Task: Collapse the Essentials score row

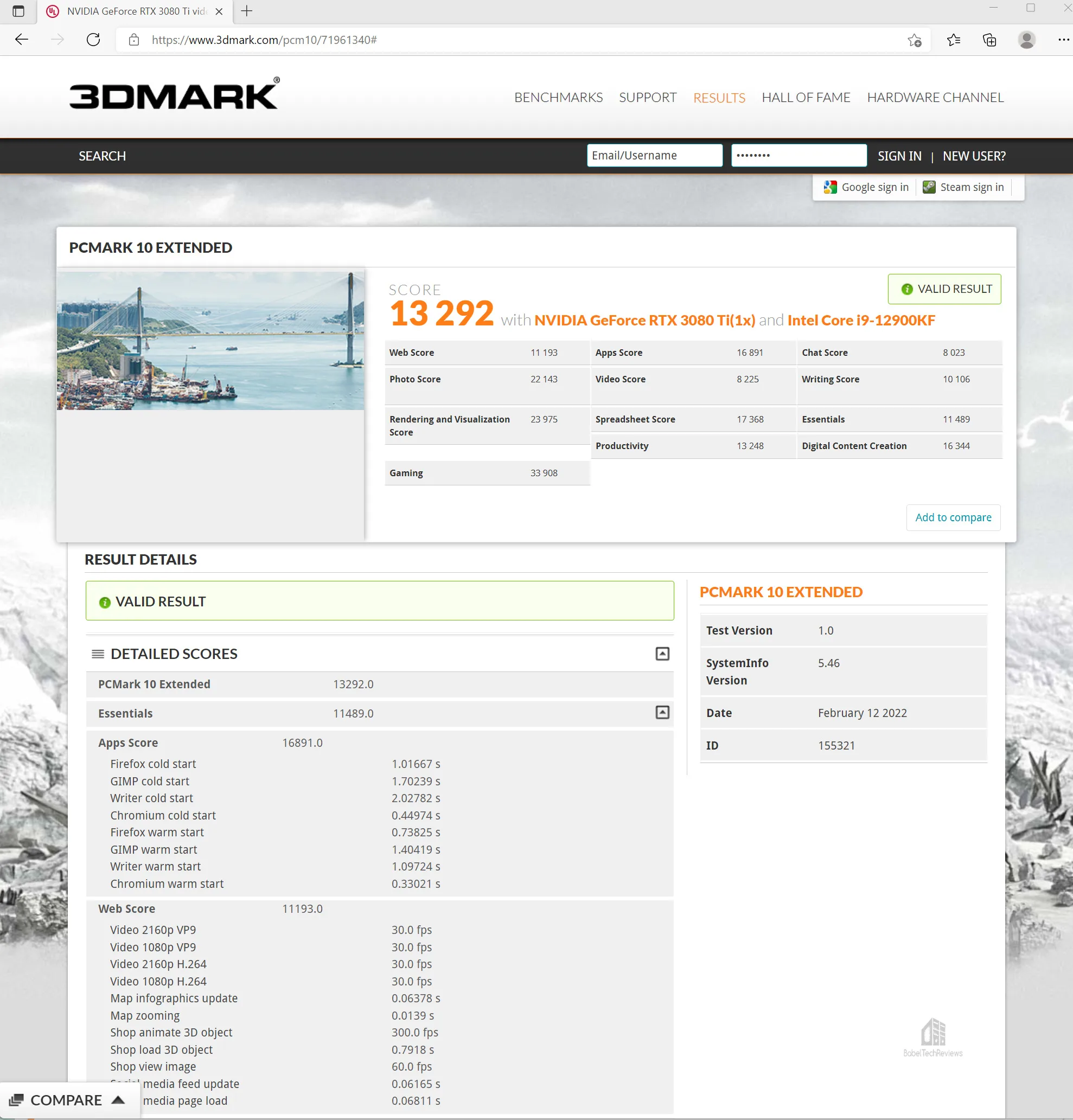Action: (x=662, y=713)
